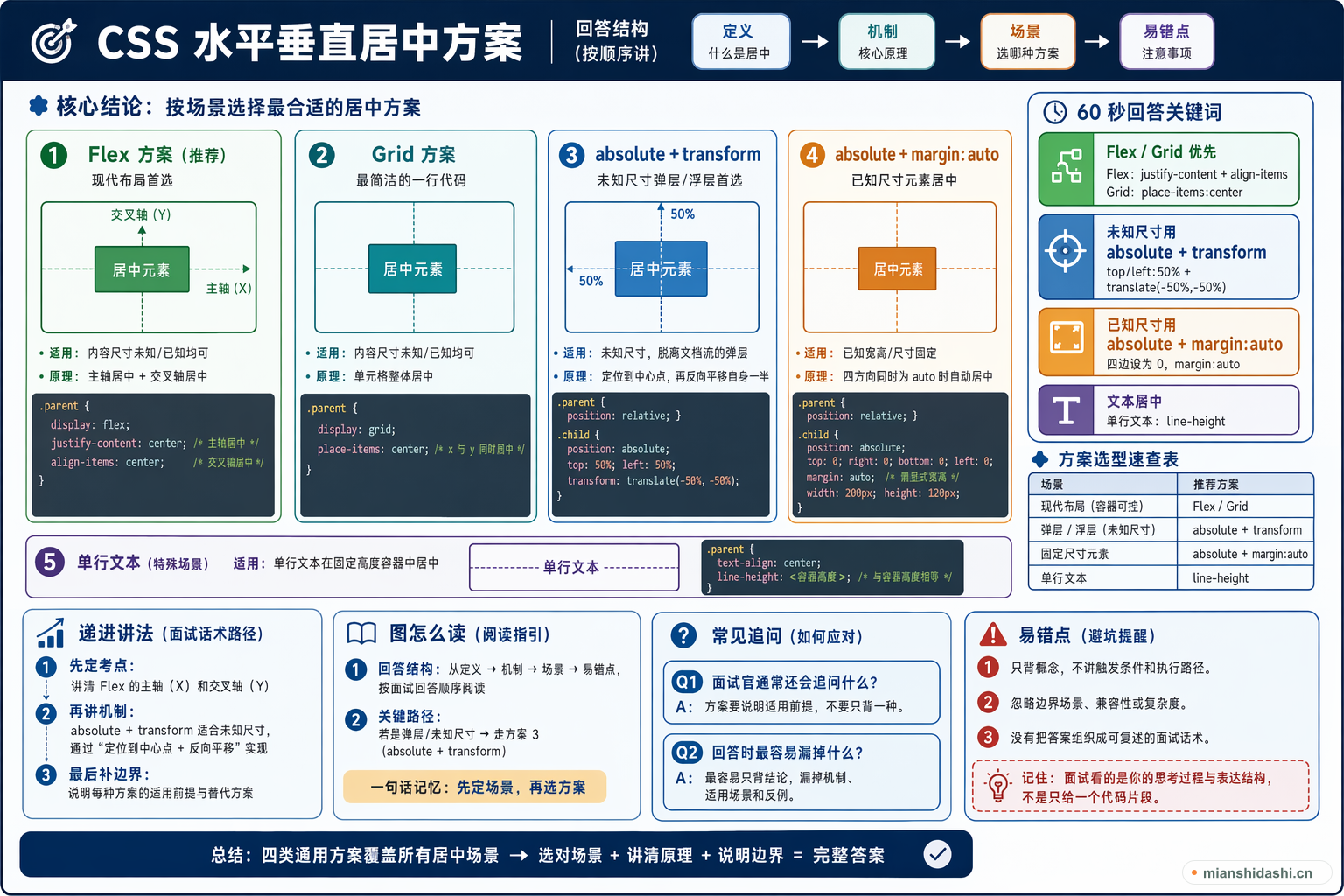The image size is (1344, 896).
Task: Click the absolute + margin:auto table cell
Action: (1247, 554)
